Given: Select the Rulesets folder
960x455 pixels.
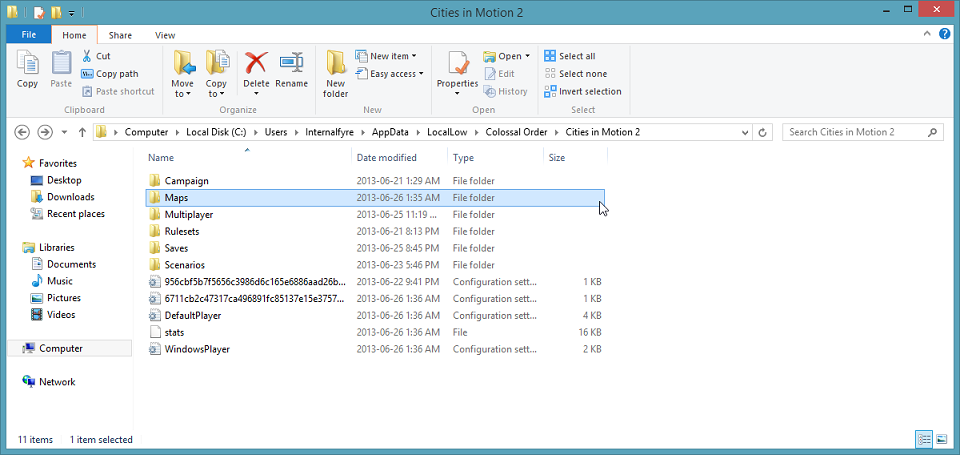Looking at the screenshot, I should pyautogui.click(x=375, y=231).
